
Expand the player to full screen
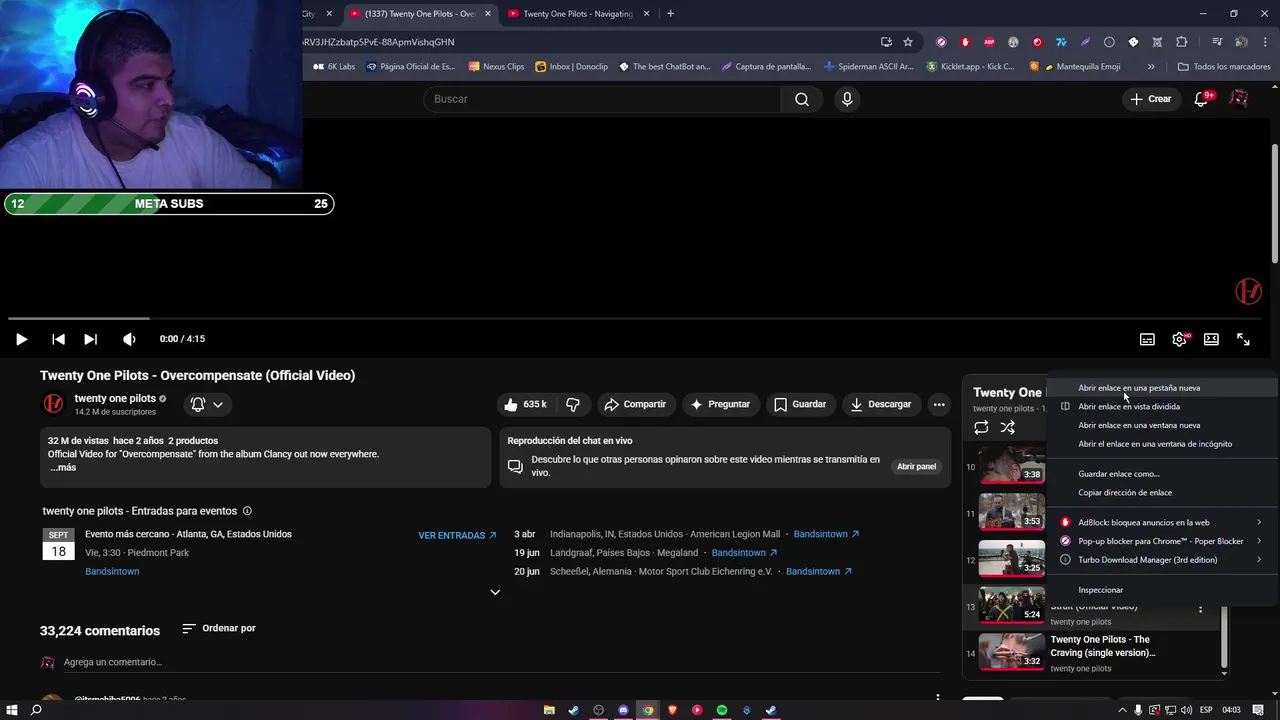[x=1243, y=339]
